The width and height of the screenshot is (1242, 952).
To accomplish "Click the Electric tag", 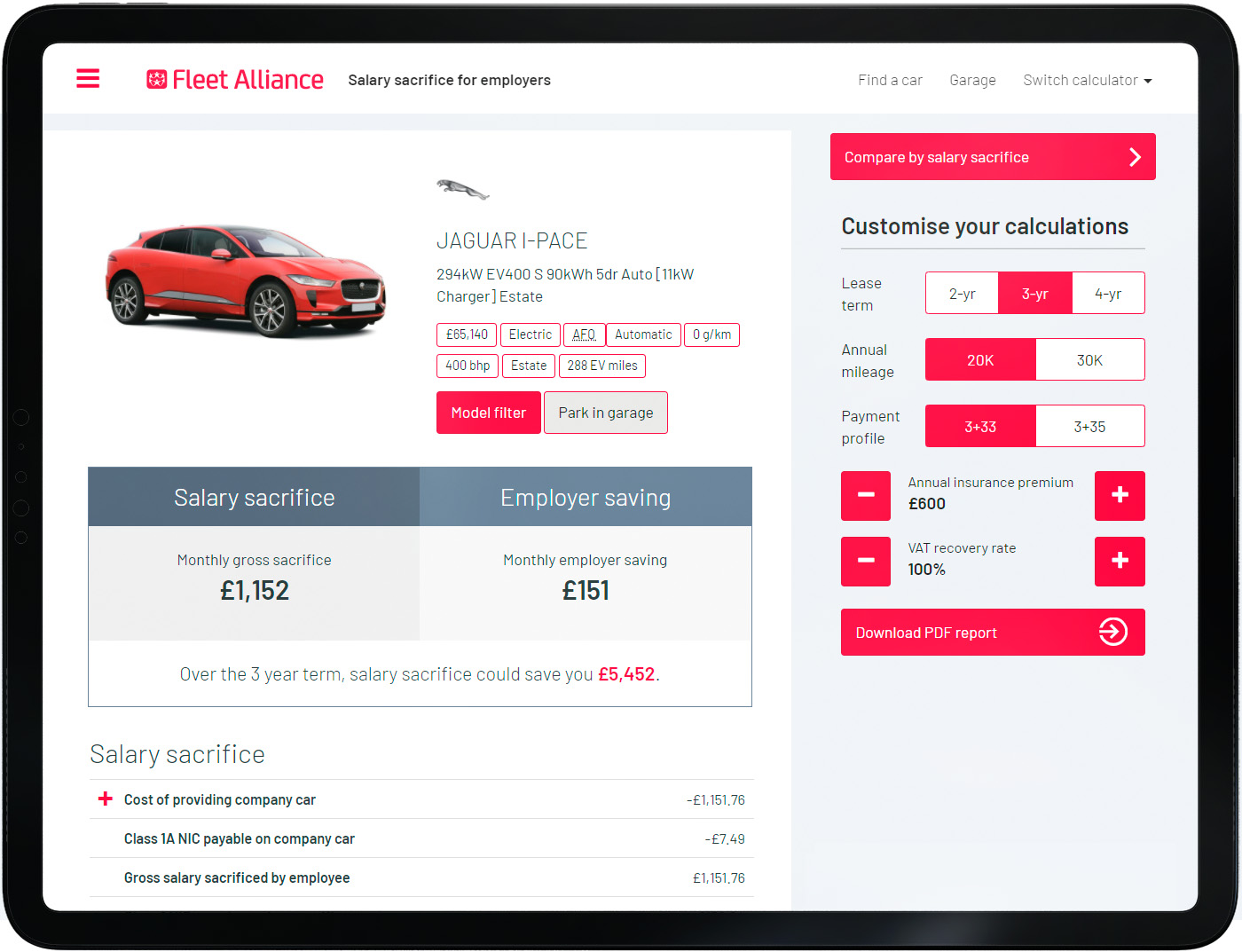I will [x=531, y=334].
